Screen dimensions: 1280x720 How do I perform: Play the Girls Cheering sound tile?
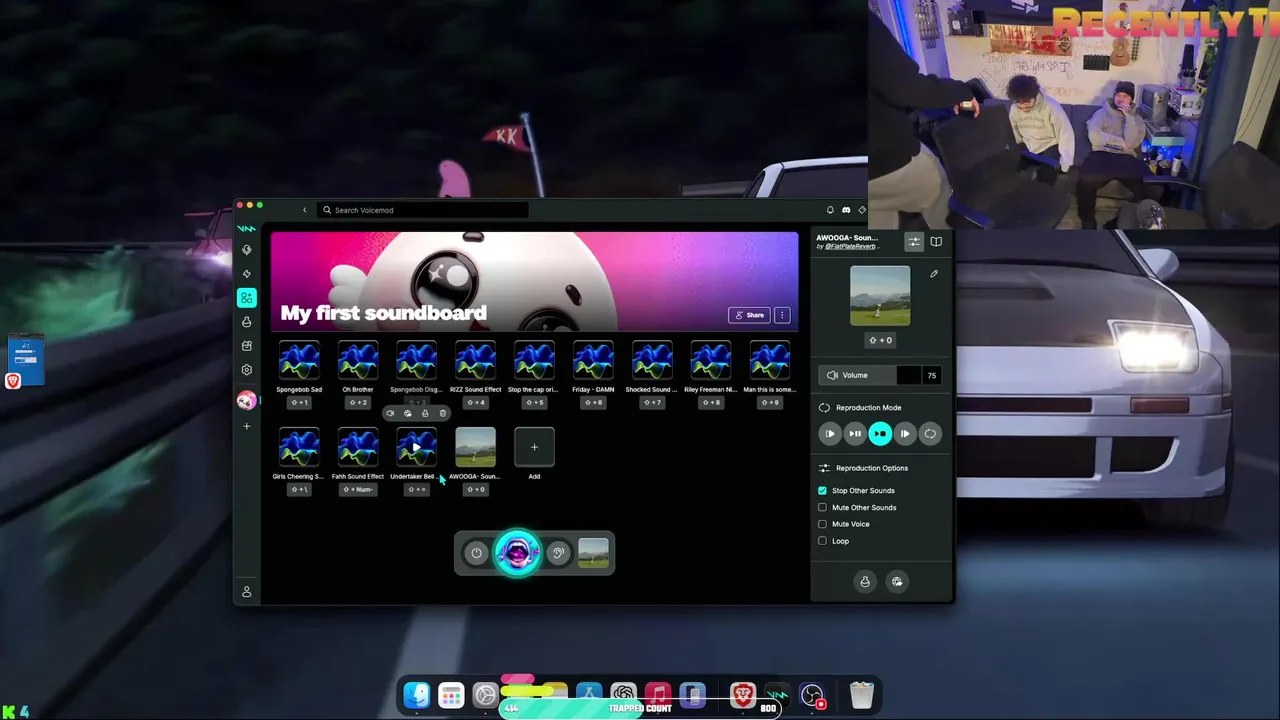[299, 447]
